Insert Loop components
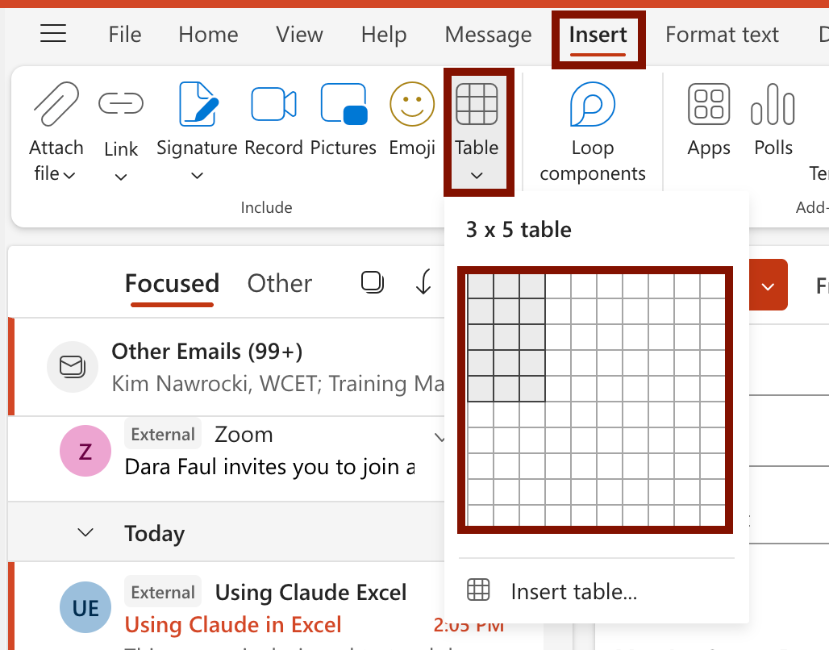Viewport: 829px width, 650px height. tap(592, 103)
